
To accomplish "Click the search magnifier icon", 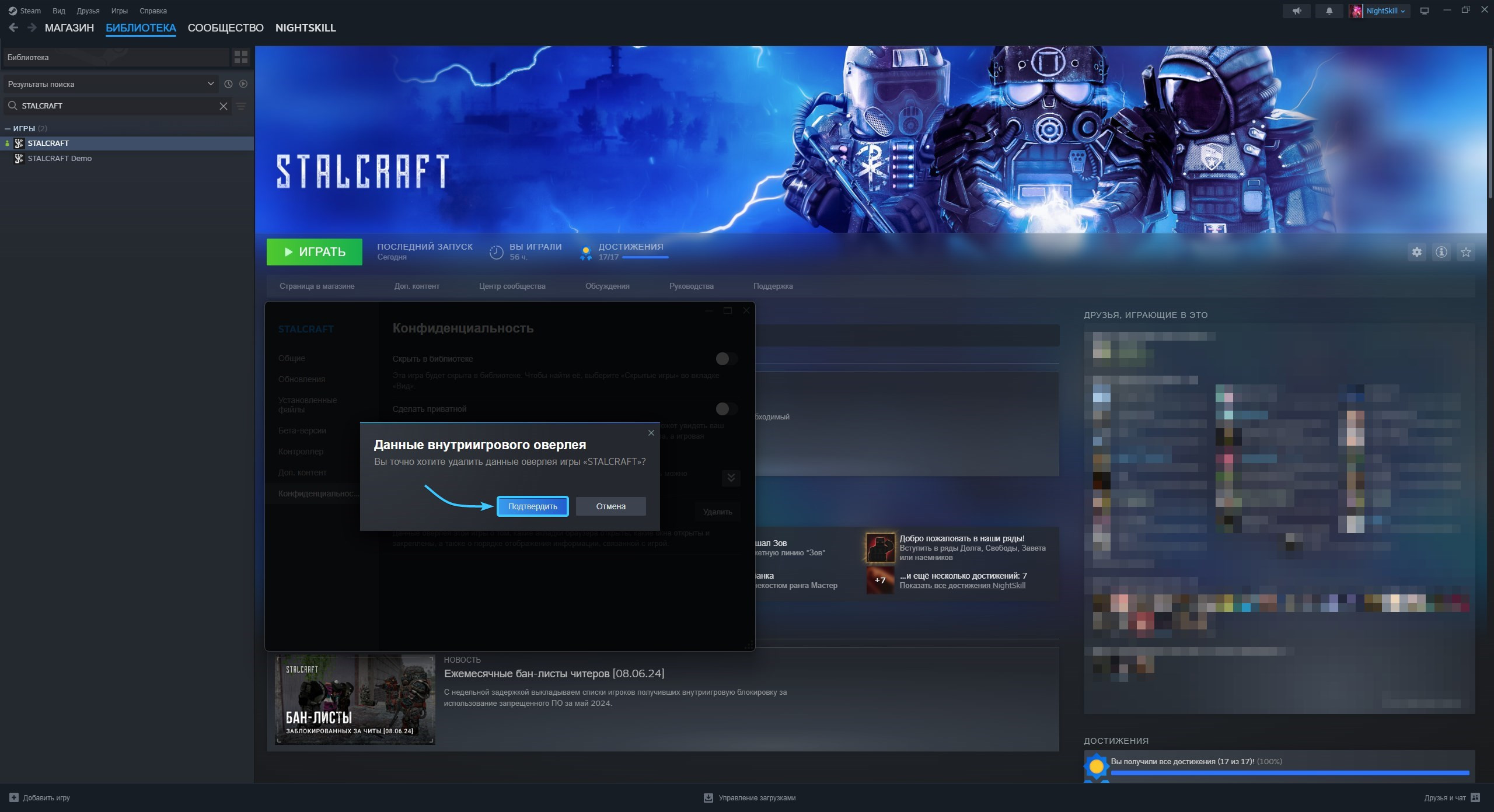I will point(12,106).
